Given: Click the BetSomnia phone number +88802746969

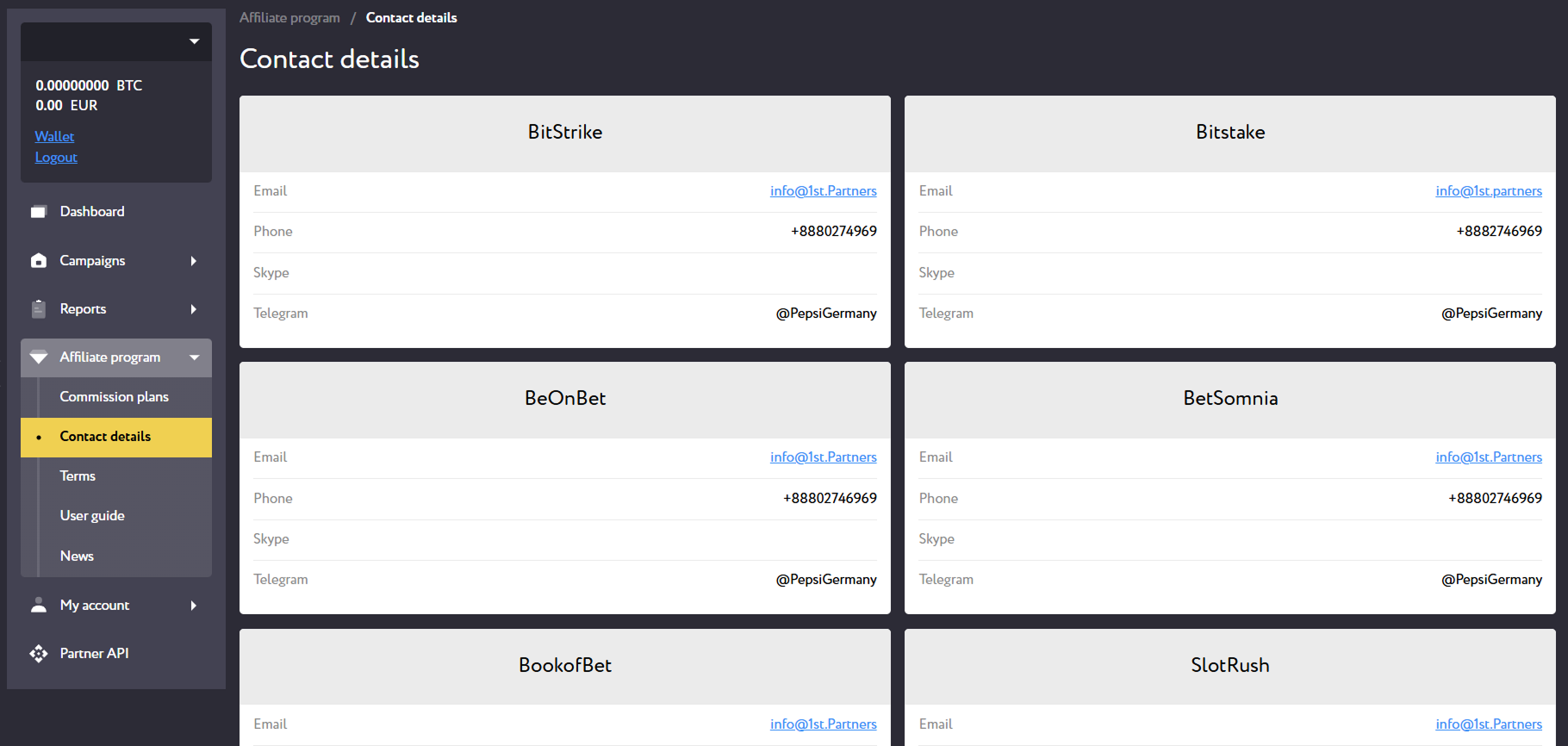Looking at the screenshot, I should click(x=1495, y=499).
